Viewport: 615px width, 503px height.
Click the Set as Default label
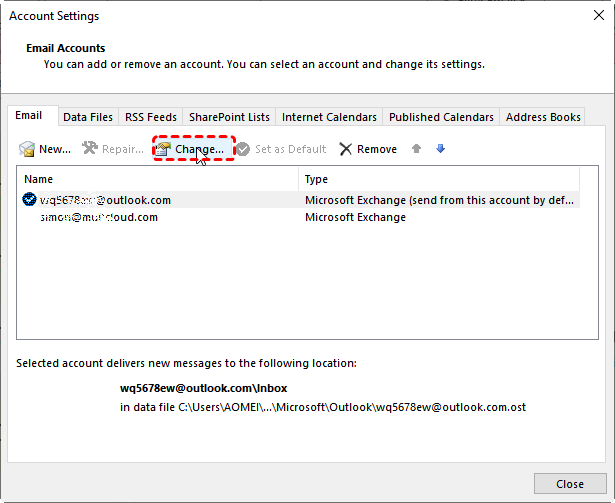click(x=291, y=149)
